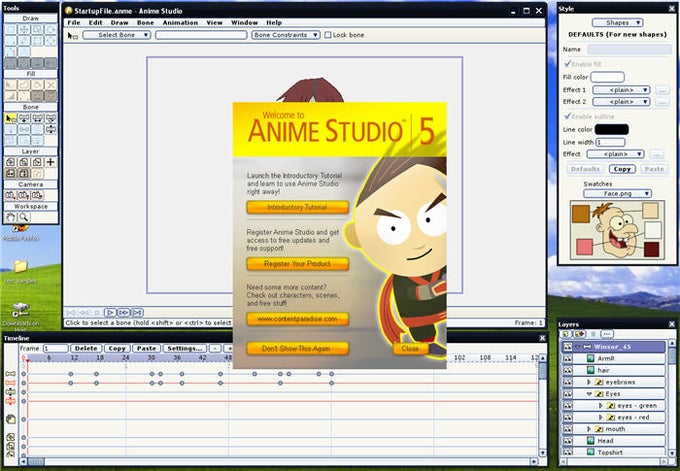This screenshot has height=471, width=680.
Task: Open the Effect 2 plain dropdown
Action: tap(621, 101)
